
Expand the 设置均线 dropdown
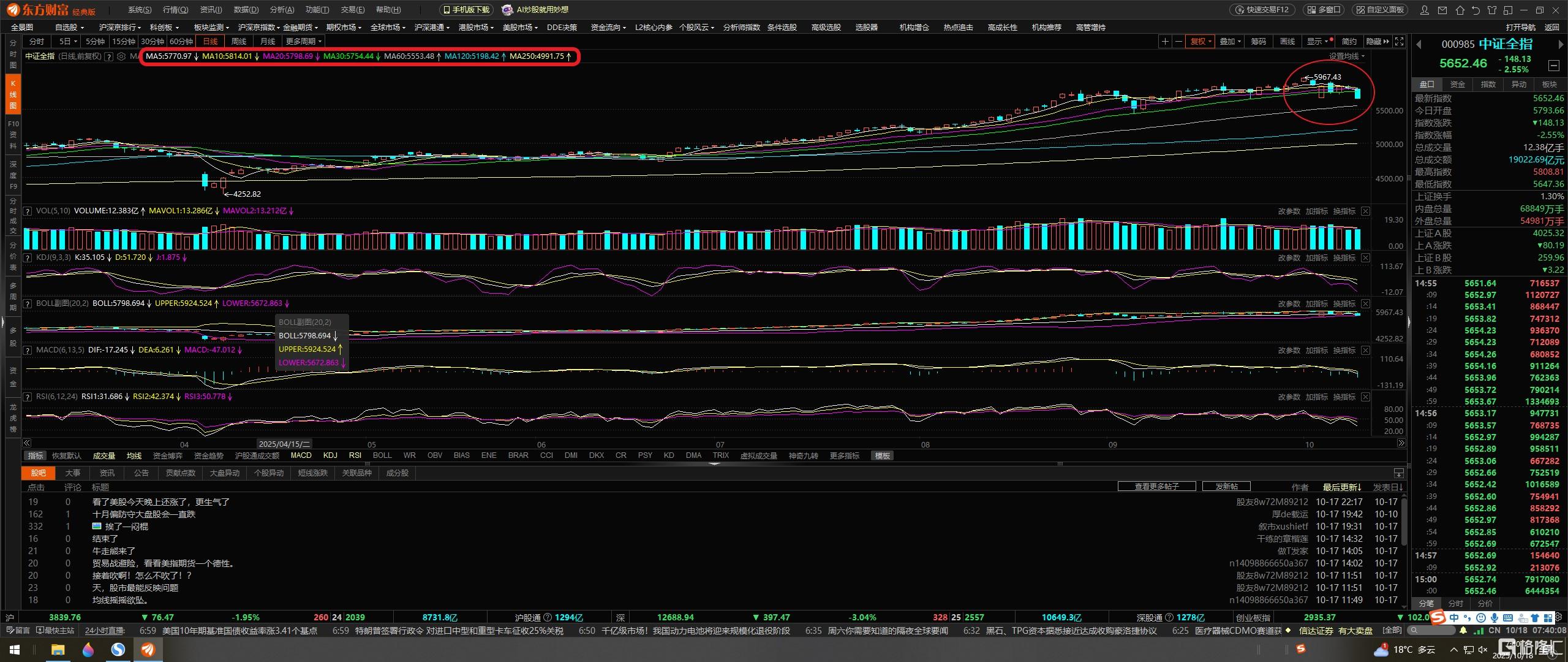(1346, 56)
